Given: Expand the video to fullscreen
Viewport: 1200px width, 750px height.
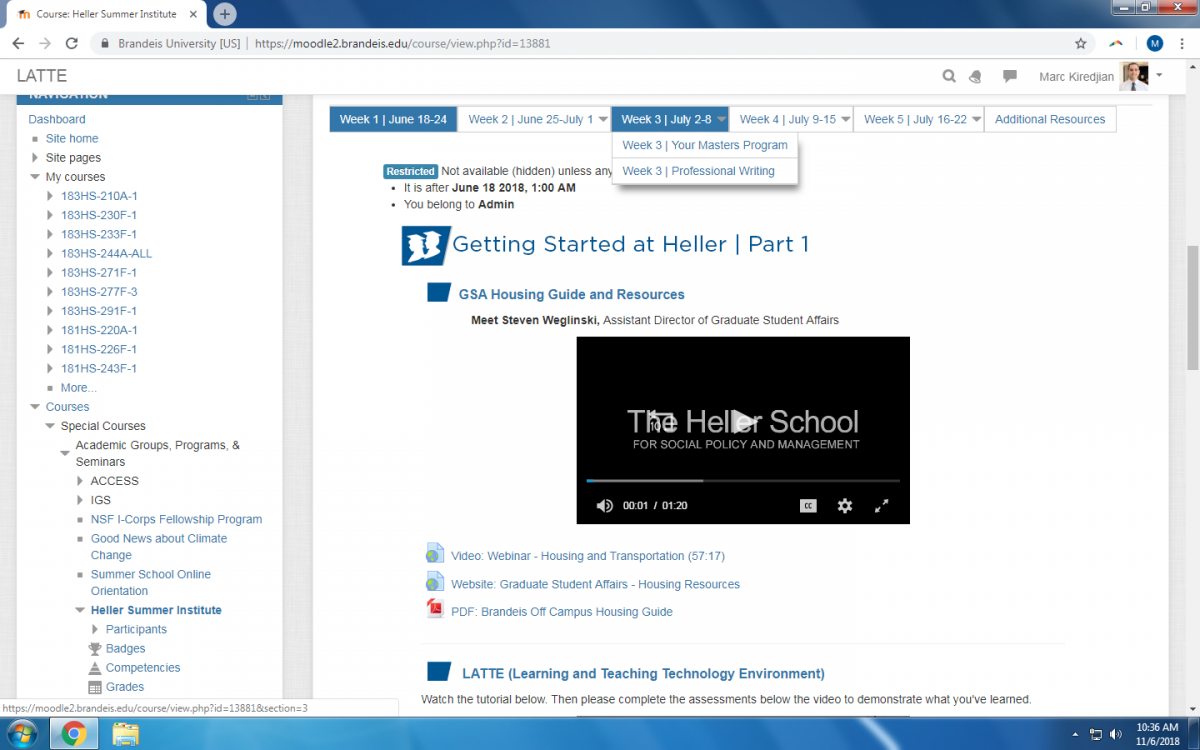Looking at the screenshot, I should (x=882, y=506).
